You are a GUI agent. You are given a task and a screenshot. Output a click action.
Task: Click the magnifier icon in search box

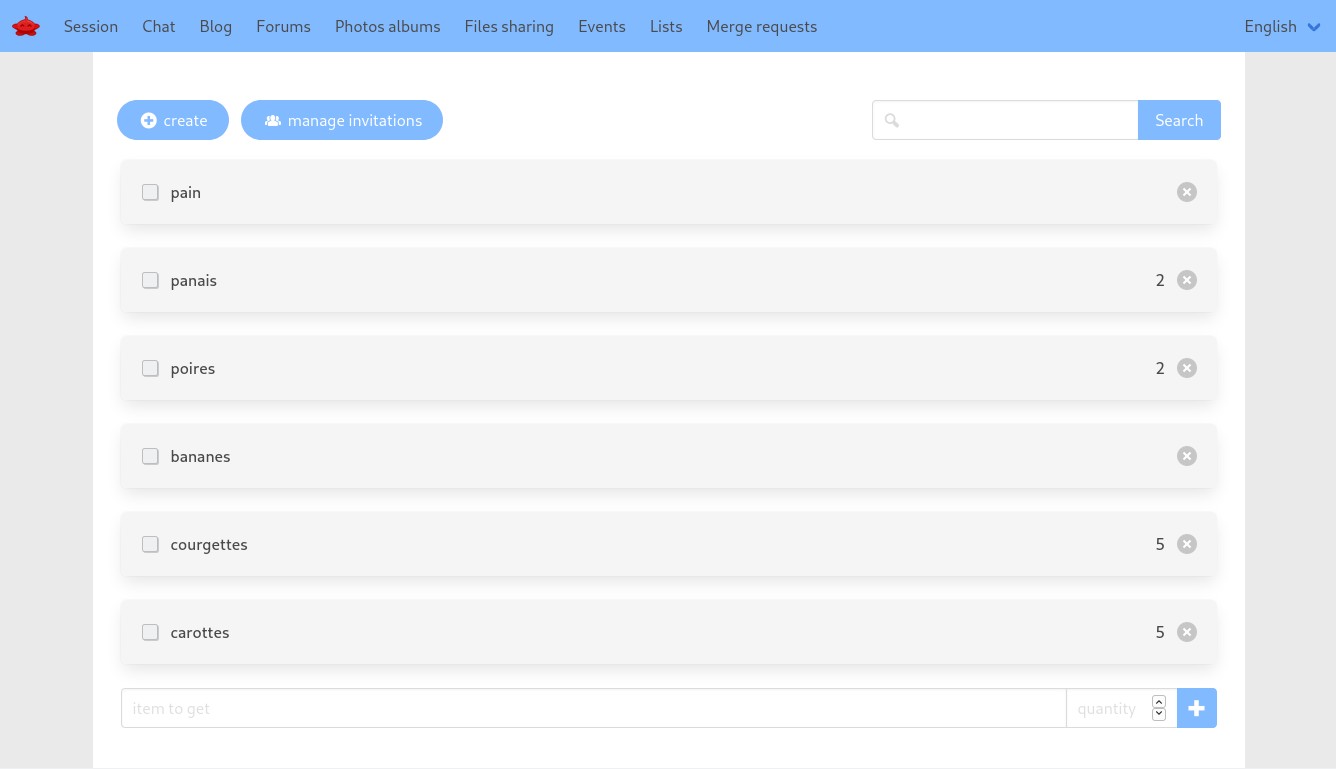892,120
